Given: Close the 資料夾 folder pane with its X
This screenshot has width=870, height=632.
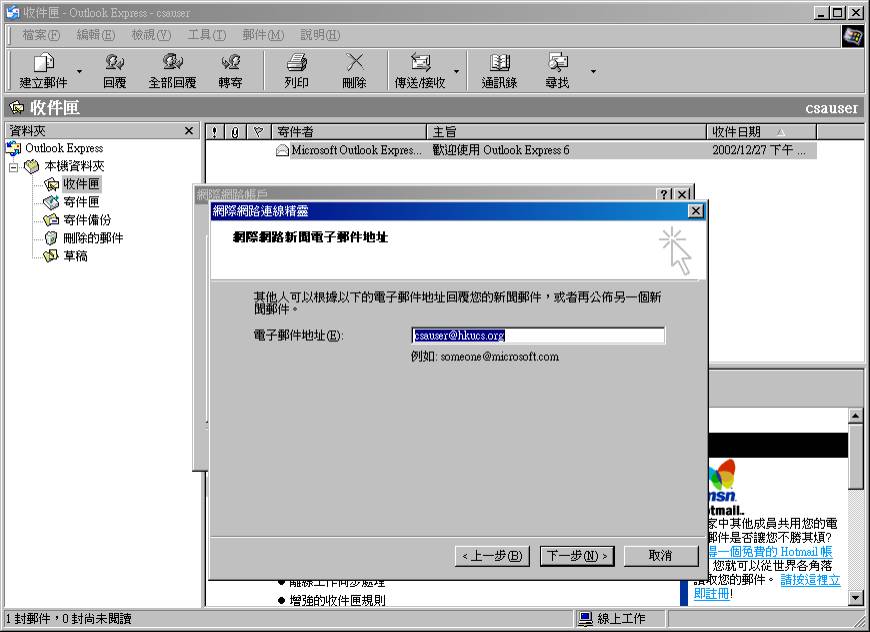Looking at the screenshot, I should click(x=189, y=130).
